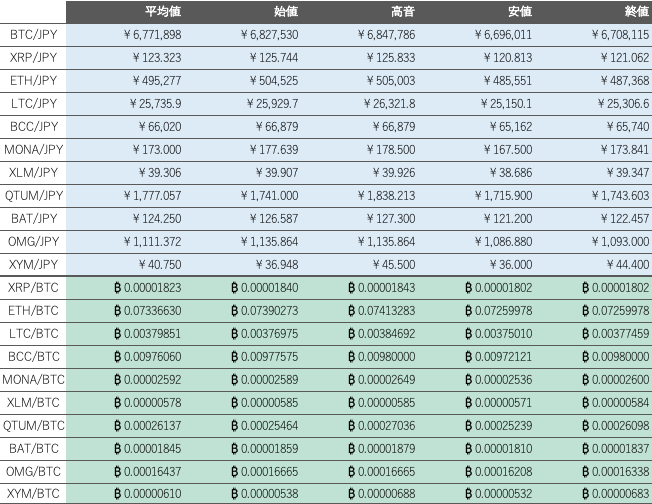This screenshot has width=652, height=504.
Task: Select the XYM/JPY row label
Action: (x=33, y=264)
